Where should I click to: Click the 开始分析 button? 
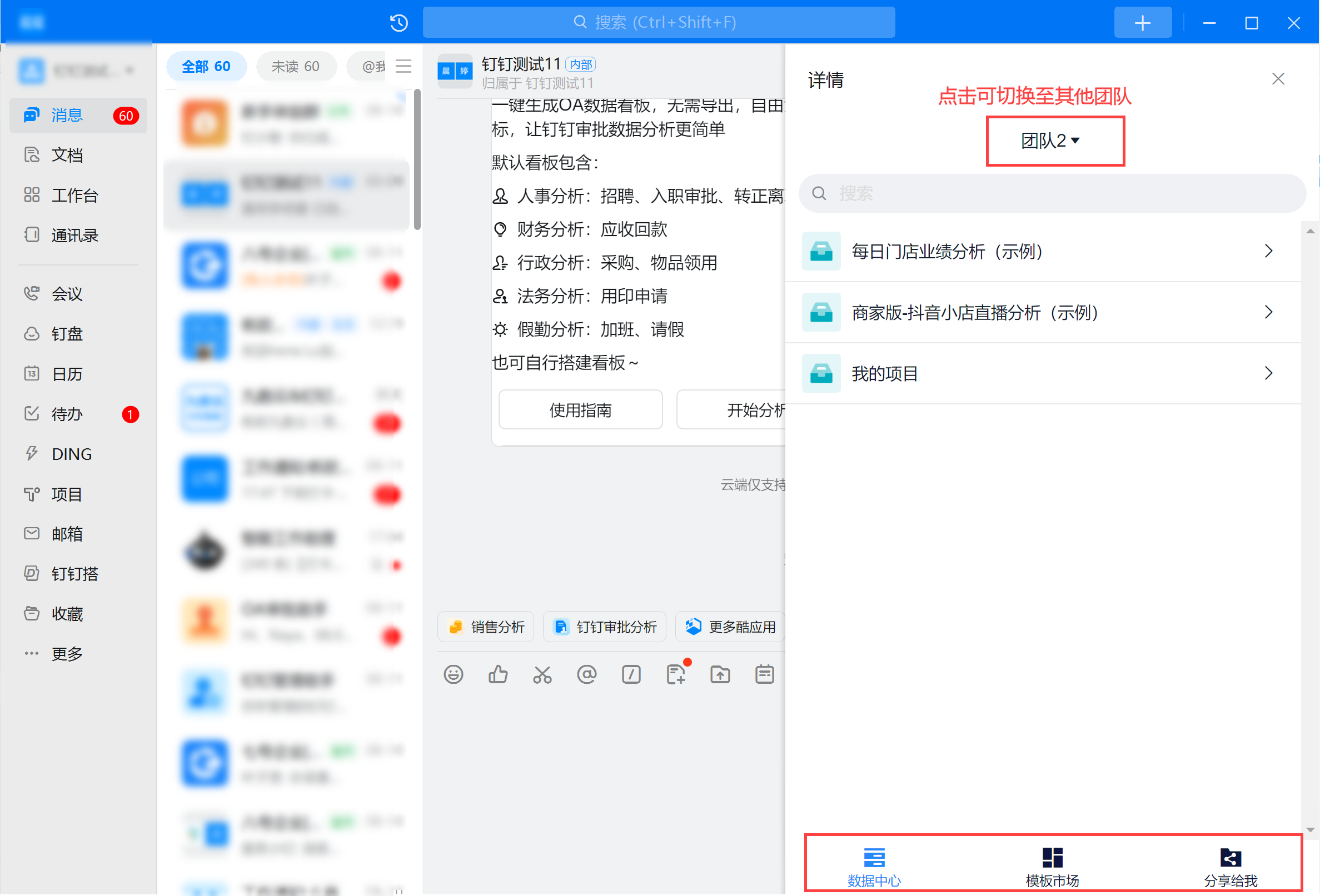(x=731, y=410)
